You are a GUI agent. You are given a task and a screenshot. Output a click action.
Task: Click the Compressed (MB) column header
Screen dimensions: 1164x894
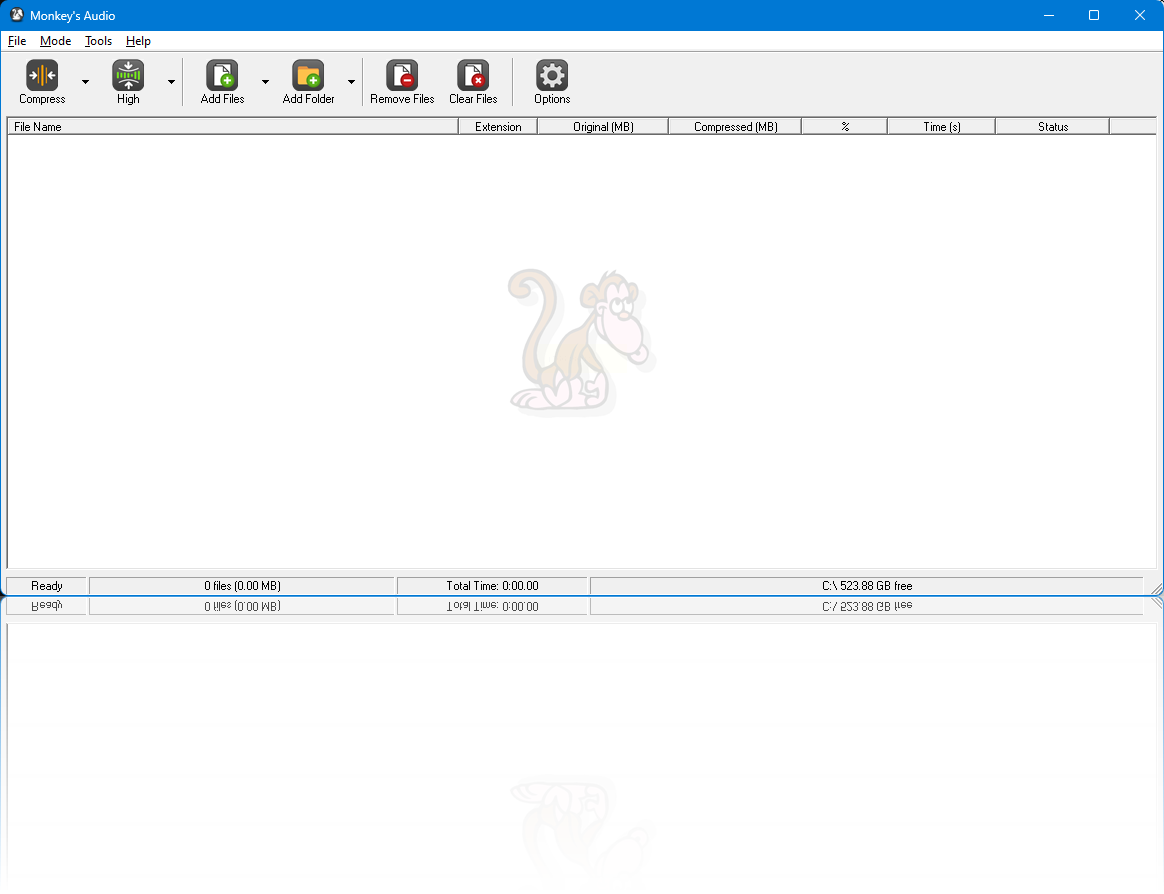(735, 127)
